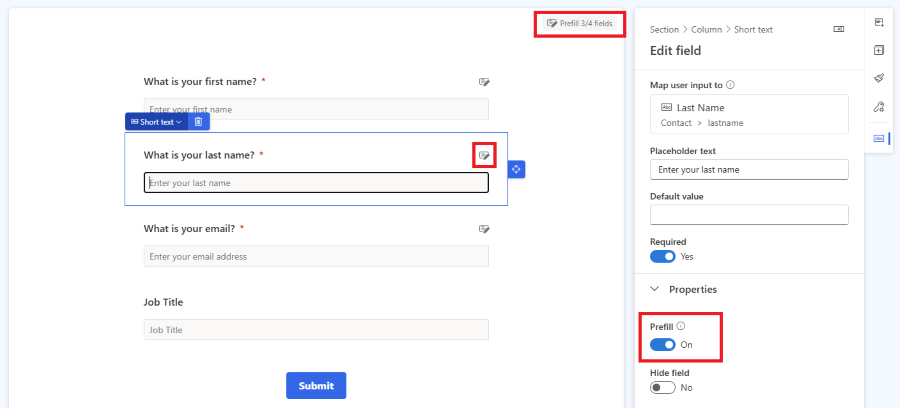
Task: Click the prefill icon beside email question
Action: tap(484, 229)
